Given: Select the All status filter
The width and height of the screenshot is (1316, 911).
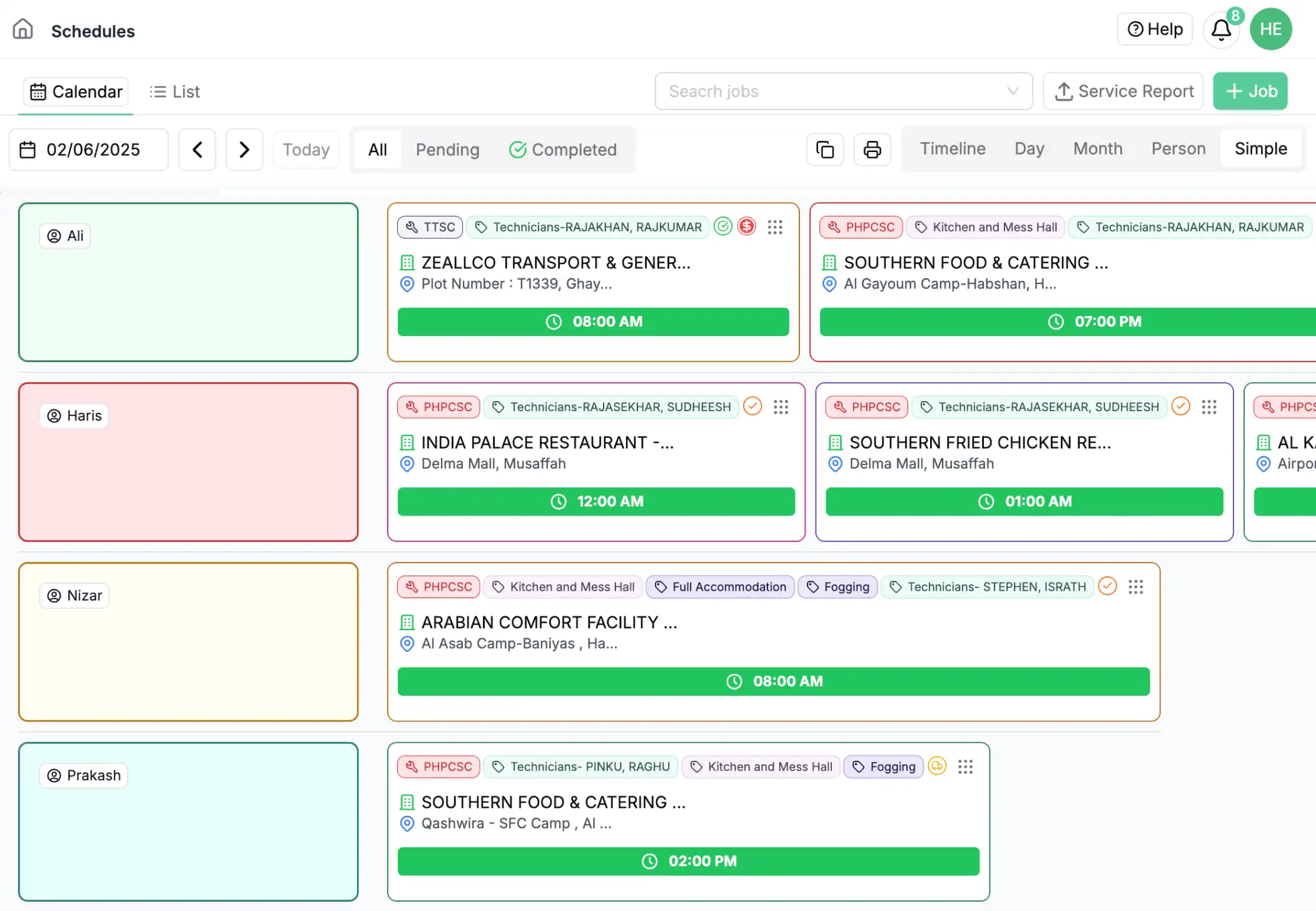Looking at the screenshot, I should tap(377, 150).
